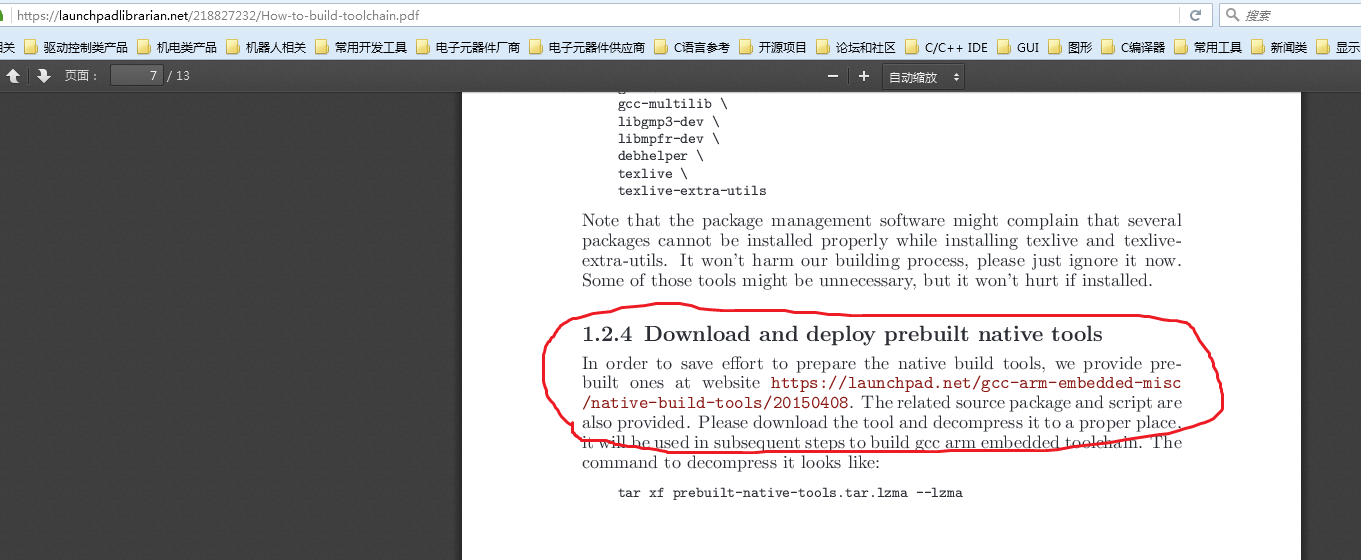Click the zoom out minus button
1361x560 pixels.
[x=832, y=77]
